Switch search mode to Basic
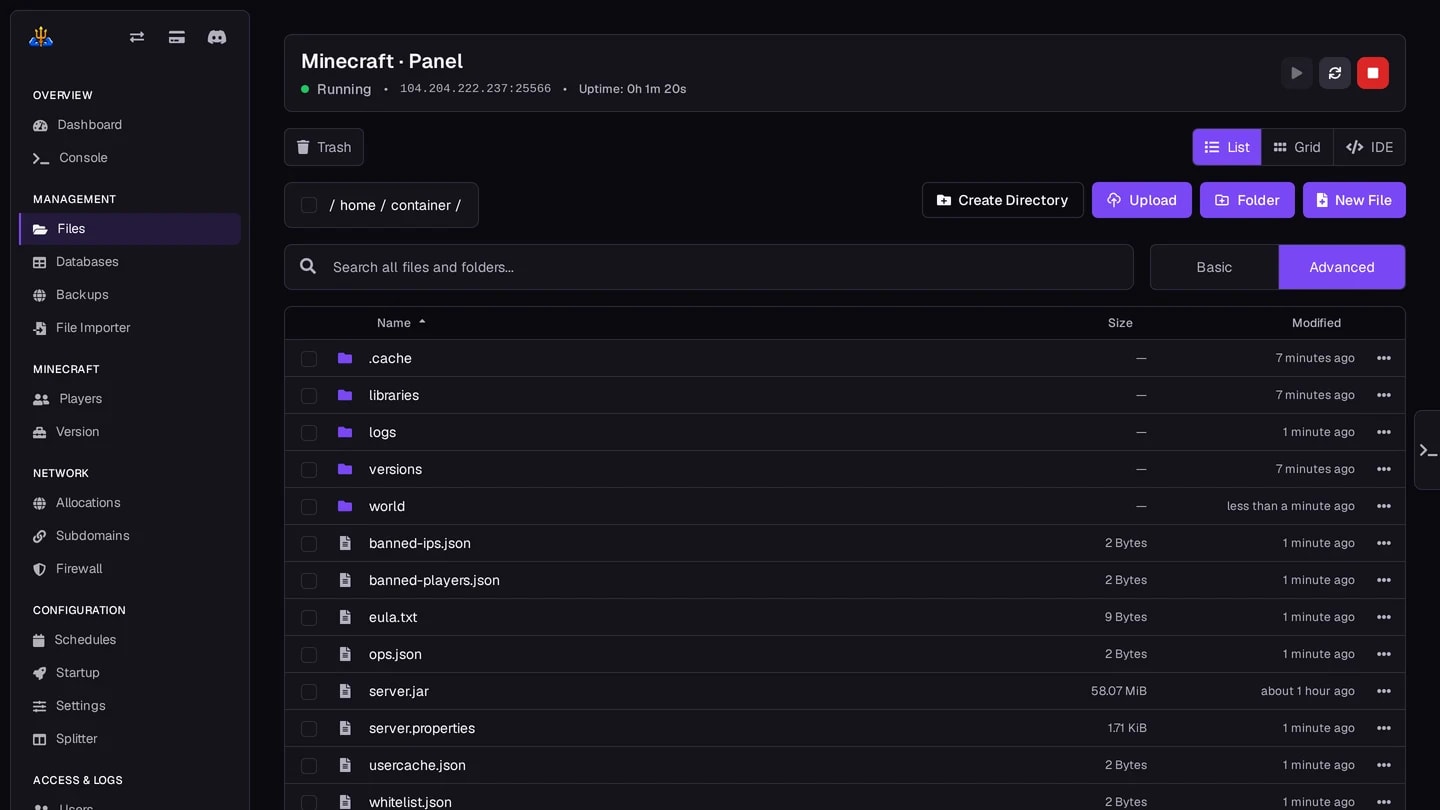 (x=1214, y=267)
